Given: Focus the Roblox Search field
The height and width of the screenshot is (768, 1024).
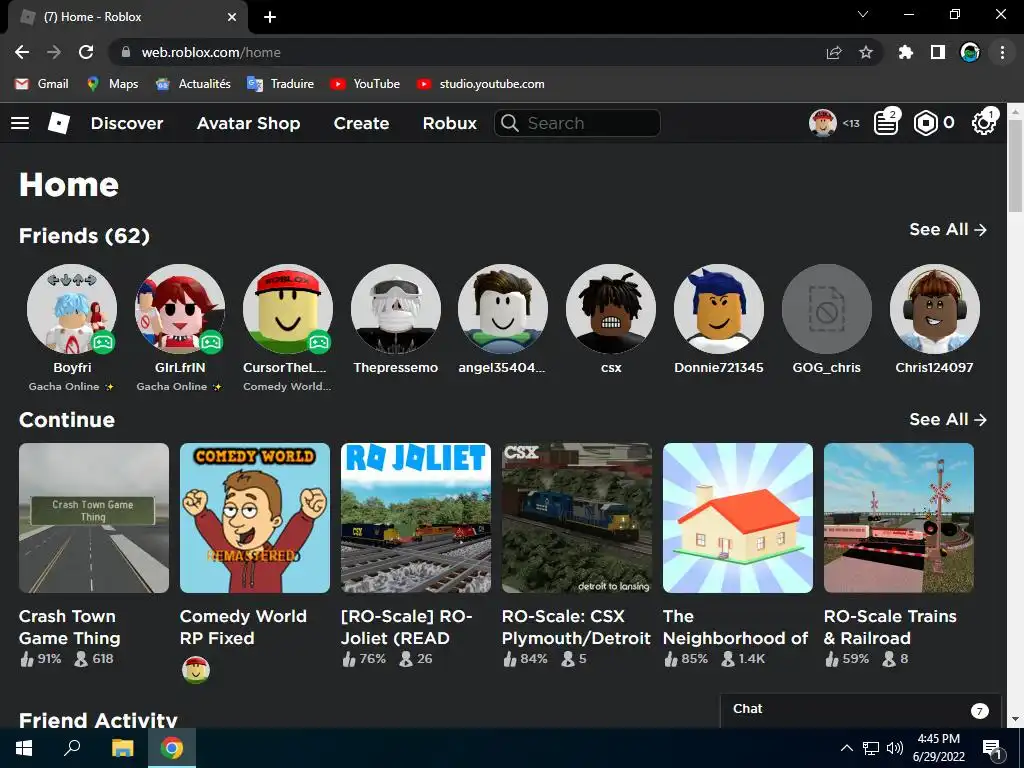Looking at the screenshot, I should coord(577,123).
